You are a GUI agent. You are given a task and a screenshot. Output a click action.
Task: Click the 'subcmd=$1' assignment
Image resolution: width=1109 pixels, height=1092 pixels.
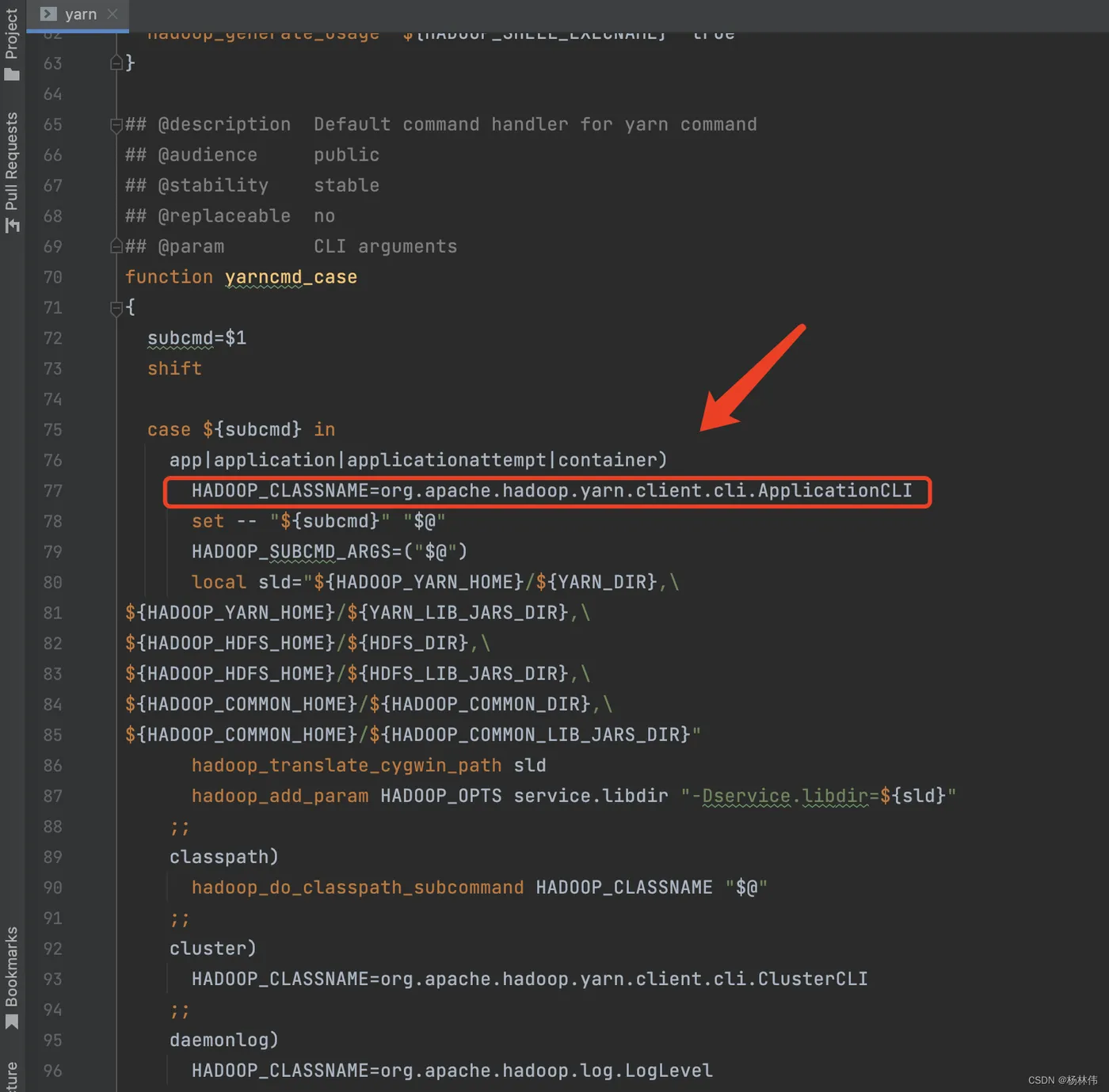click(196, 338)
